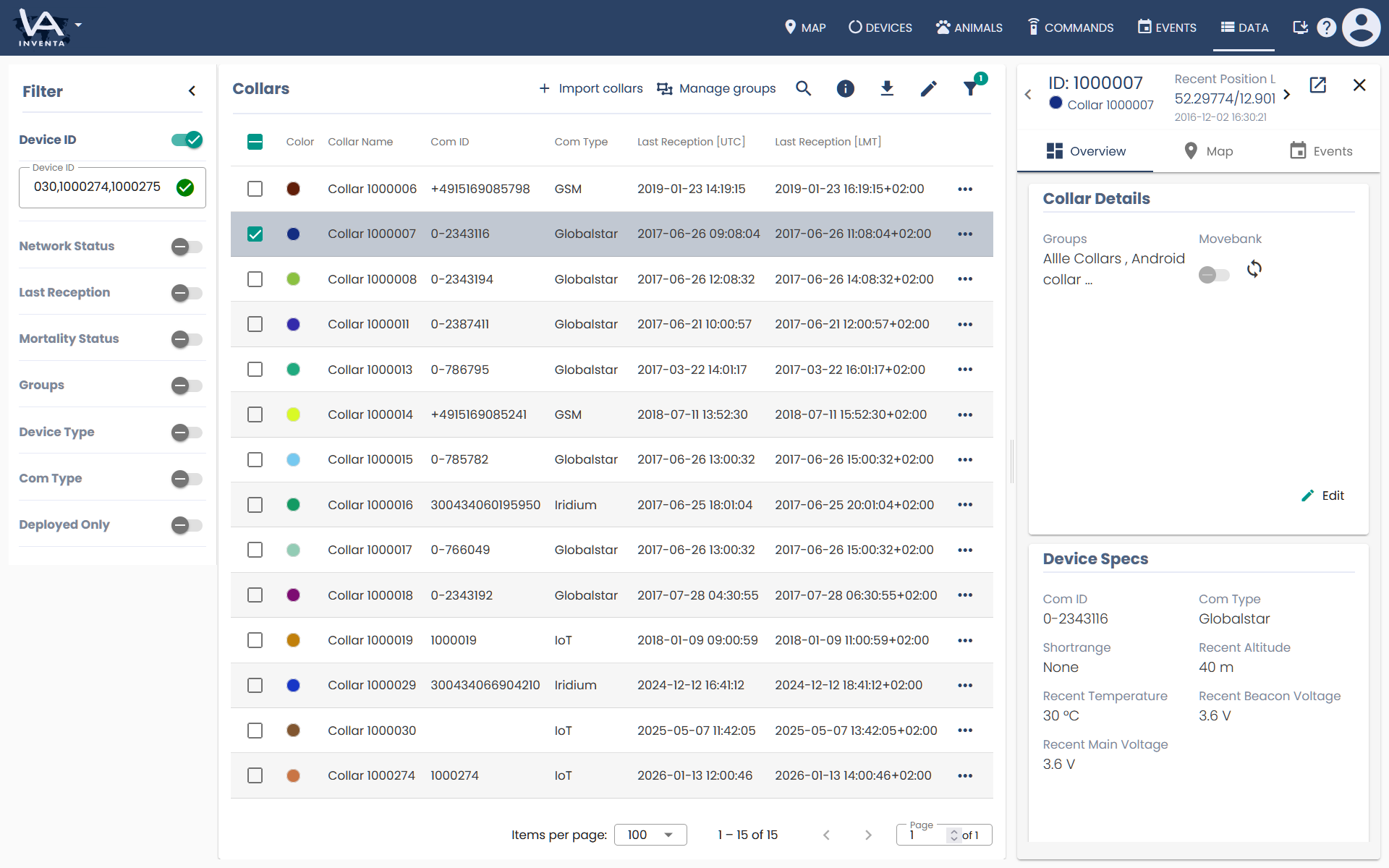
Task: Open collar details in new window icon
Action: pyautogui.click(x=1318, y=85)
